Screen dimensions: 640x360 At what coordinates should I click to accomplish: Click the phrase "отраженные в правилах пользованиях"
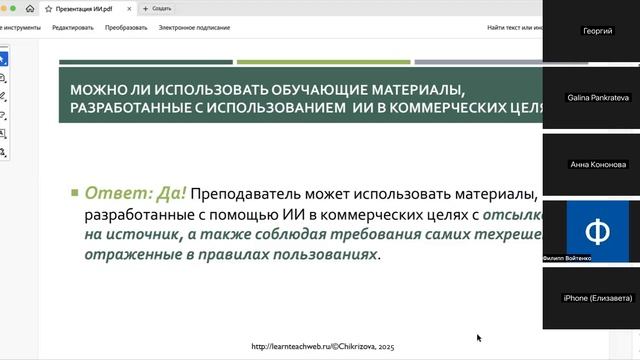click(x=231, y=254)
